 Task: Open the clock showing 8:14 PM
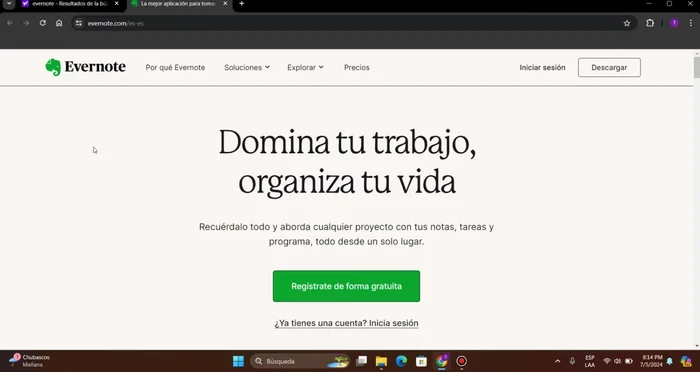coord(651,361)
